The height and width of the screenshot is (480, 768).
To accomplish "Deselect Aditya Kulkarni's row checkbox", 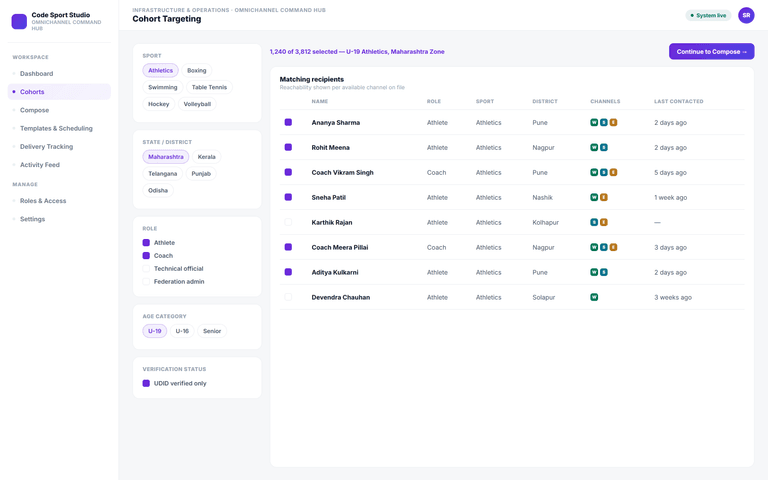I will tap(288, 272).
